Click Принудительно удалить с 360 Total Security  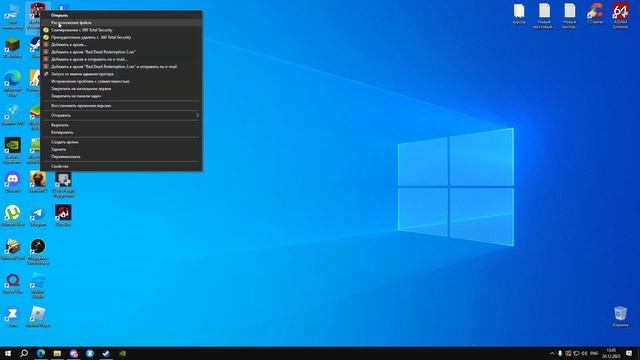point(121,38)
